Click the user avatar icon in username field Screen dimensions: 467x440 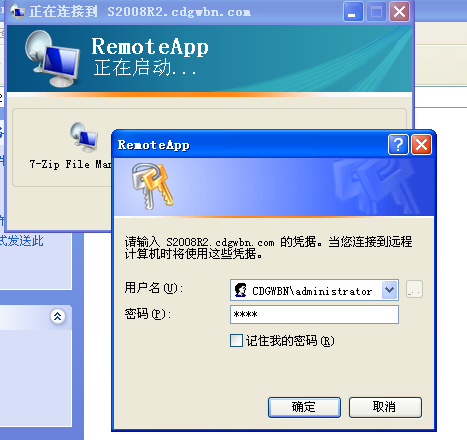point(240,290)
